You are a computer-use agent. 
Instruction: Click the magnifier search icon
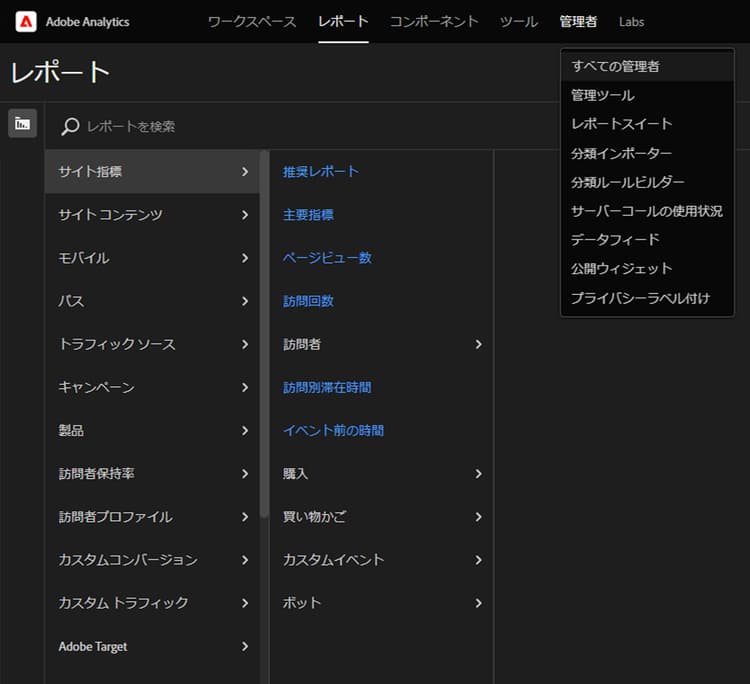tap(70, 126)
